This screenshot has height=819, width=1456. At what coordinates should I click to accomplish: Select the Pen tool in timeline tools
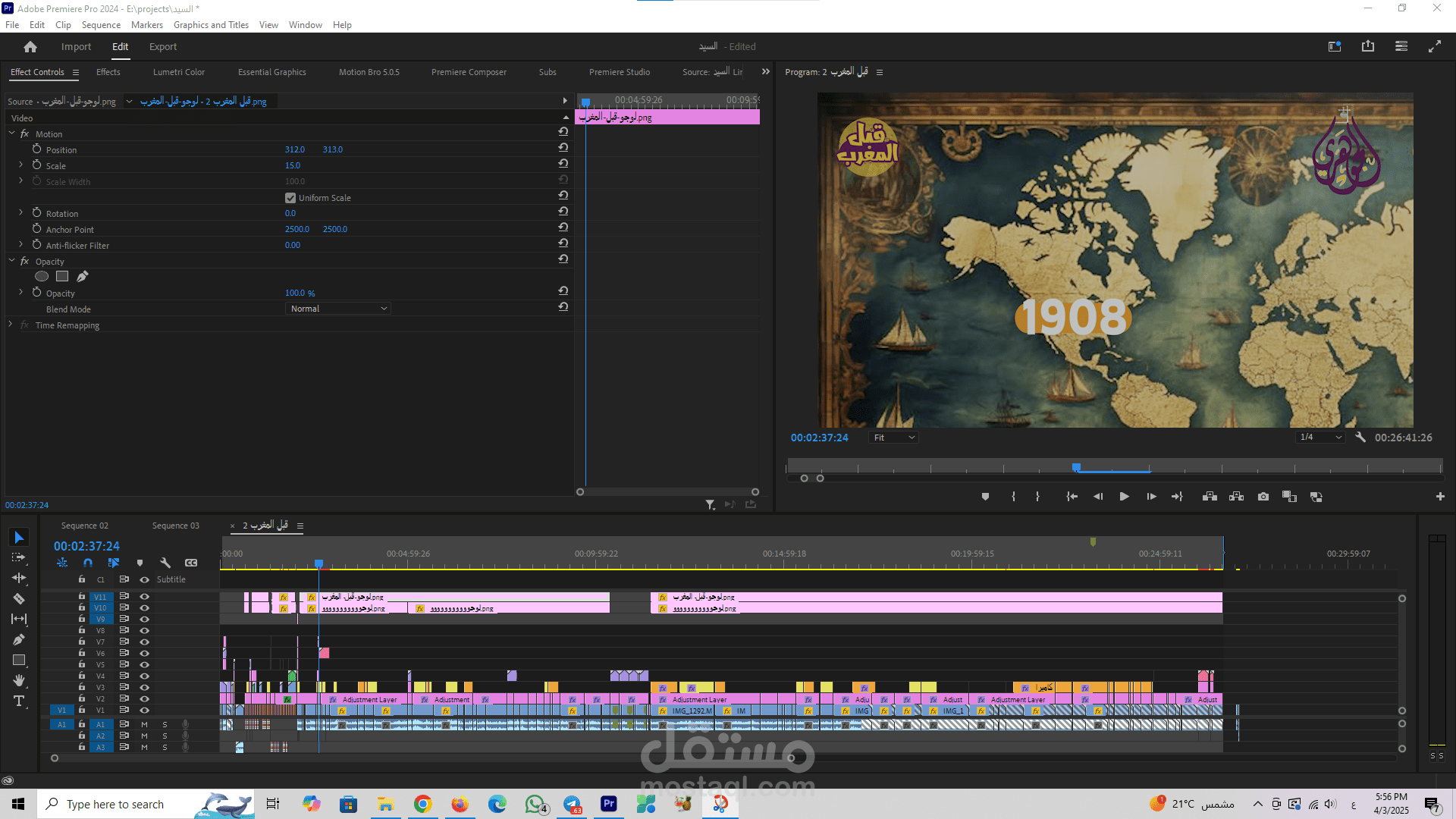19,639
